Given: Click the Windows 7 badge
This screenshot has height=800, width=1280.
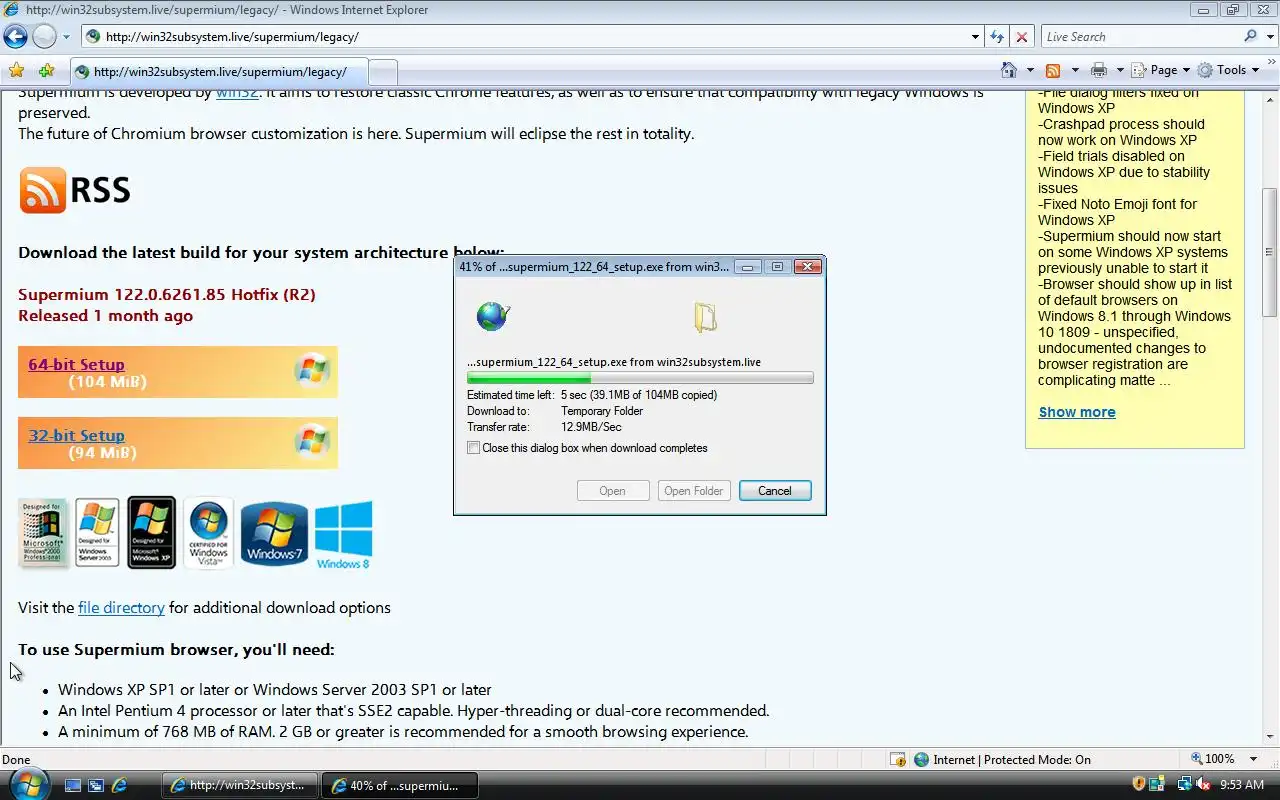Looking at the screenshot, I should coord(274,533).
